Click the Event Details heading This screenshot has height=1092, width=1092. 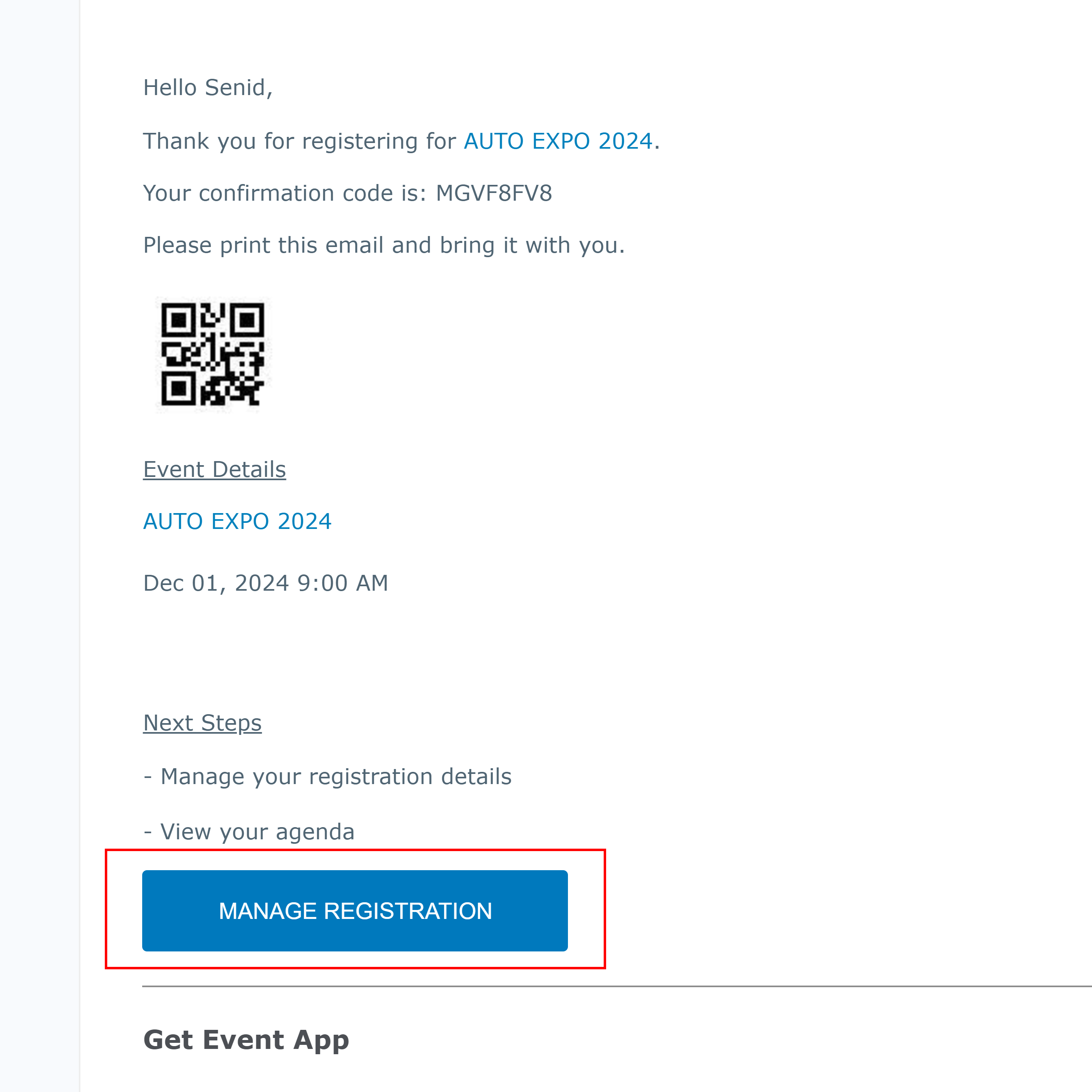[x=215, y=470]
